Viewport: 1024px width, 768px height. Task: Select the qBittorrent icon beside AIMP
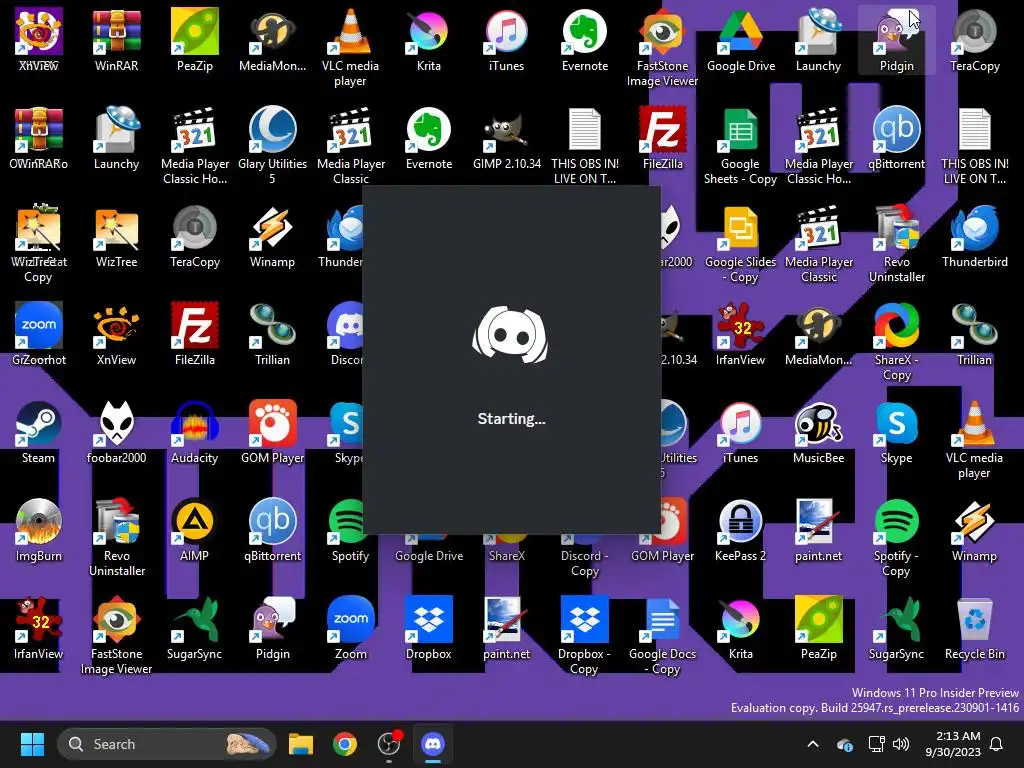click(272, 530)
